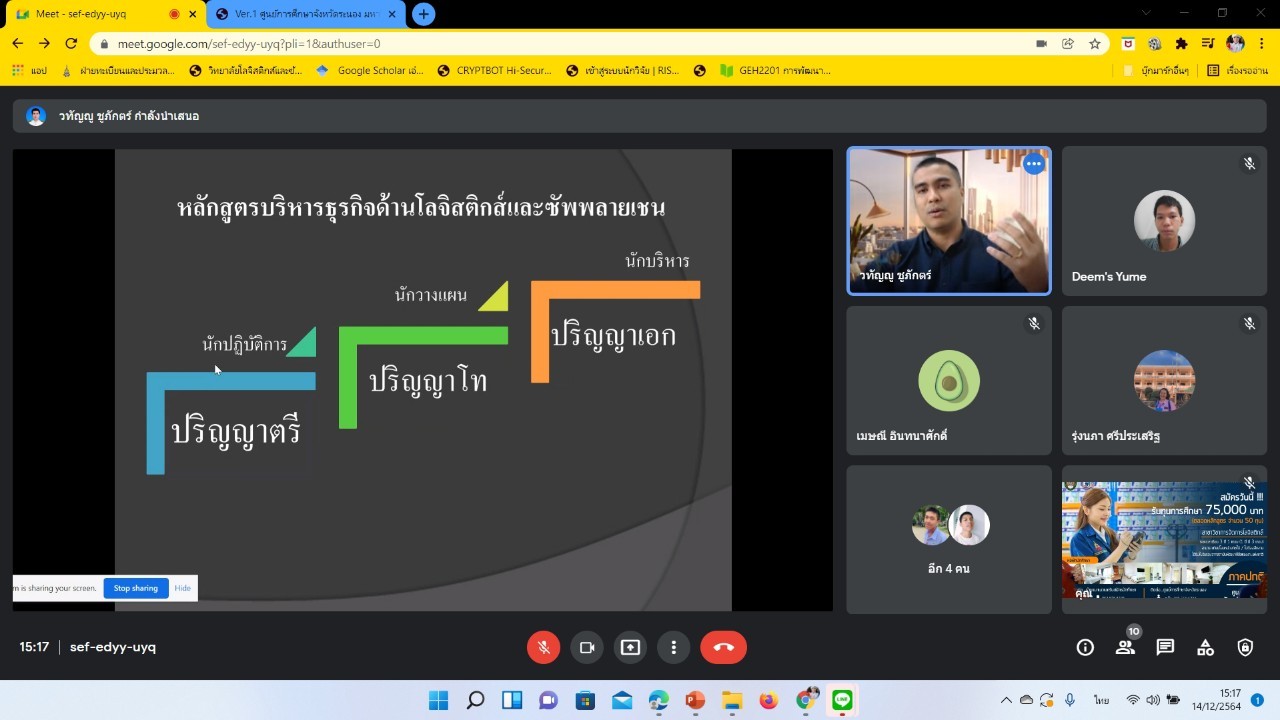The height and width of the screenshot is (720, 1280).
Task: Open meeting details info icon
Action: click(x=1085, y=647)
